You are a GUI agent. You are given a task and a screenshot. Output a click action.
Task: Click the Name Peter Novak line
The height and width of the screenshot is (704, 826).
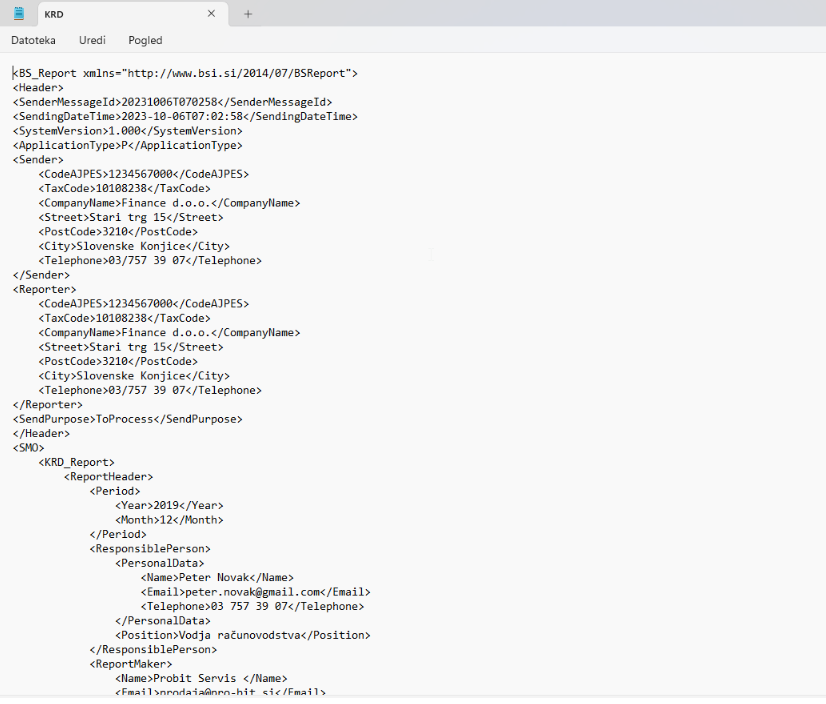point(218,578)
